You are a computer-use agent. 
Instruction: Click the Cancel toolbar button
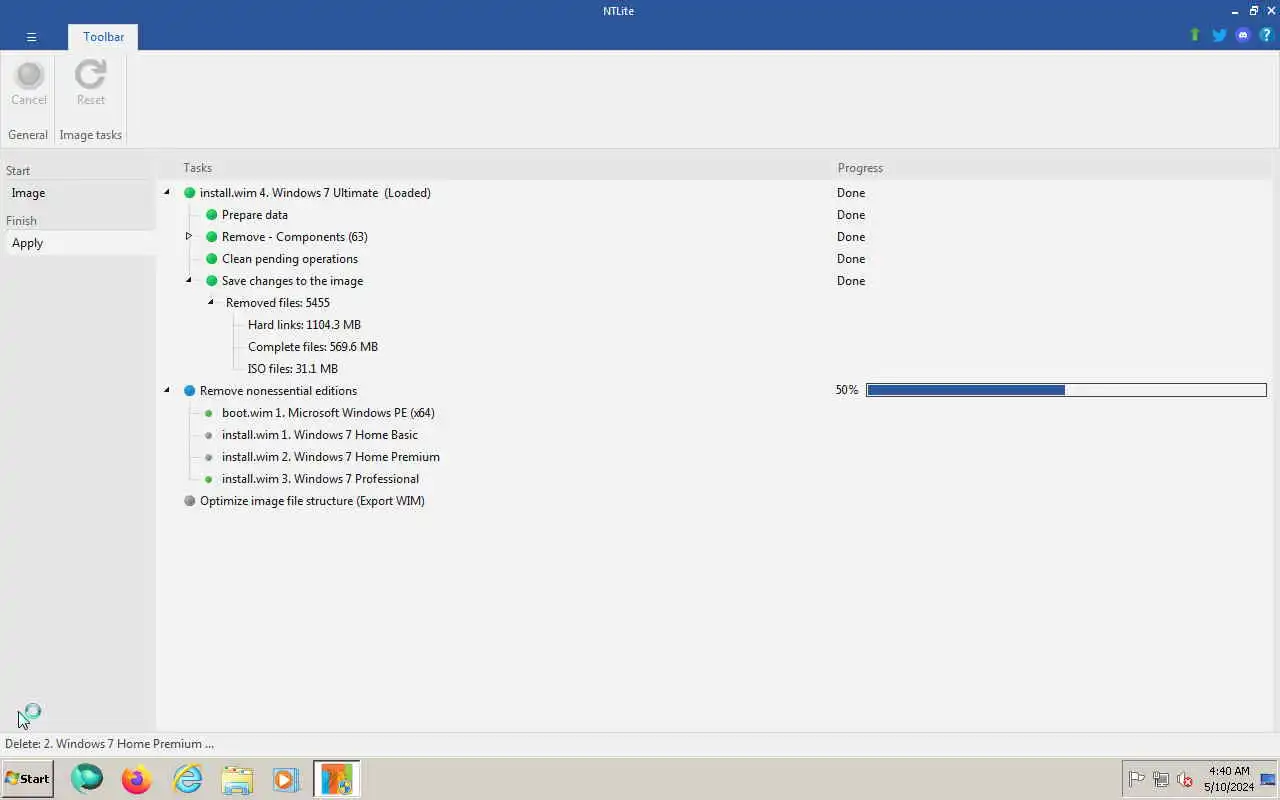pyautogui.click(x=29, y=83)
